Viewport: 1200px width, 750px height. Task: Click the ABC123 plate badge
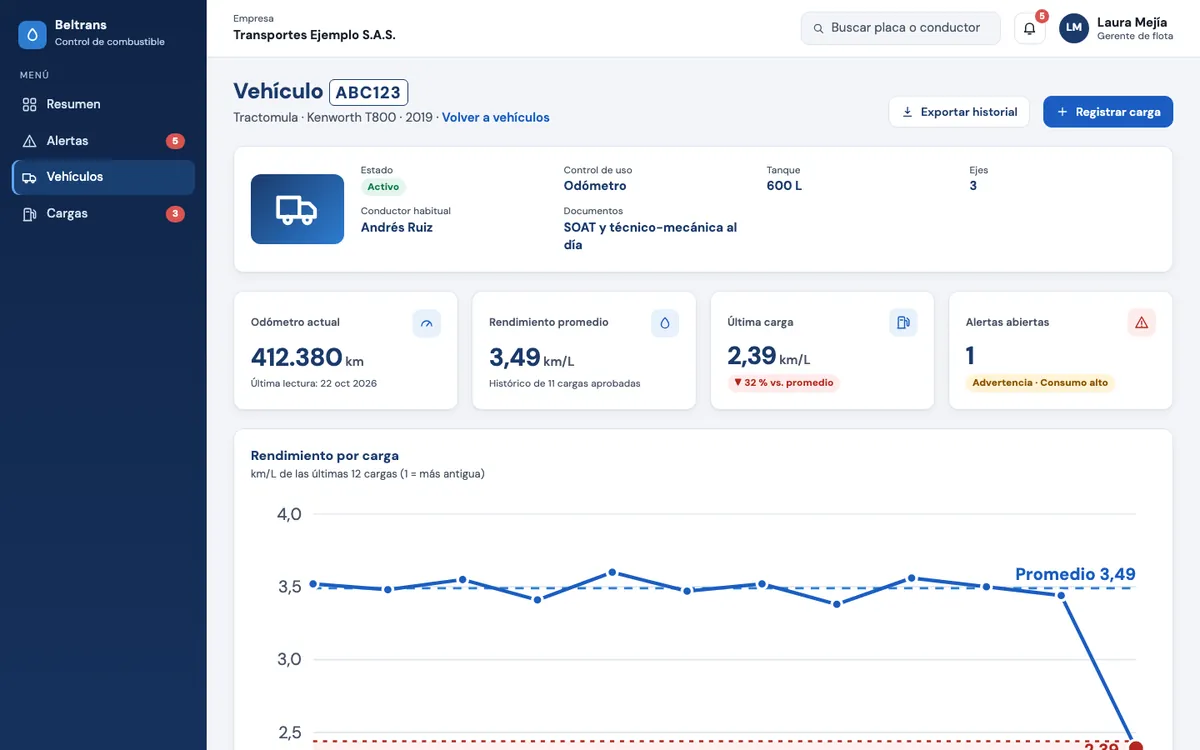(368, 93)
